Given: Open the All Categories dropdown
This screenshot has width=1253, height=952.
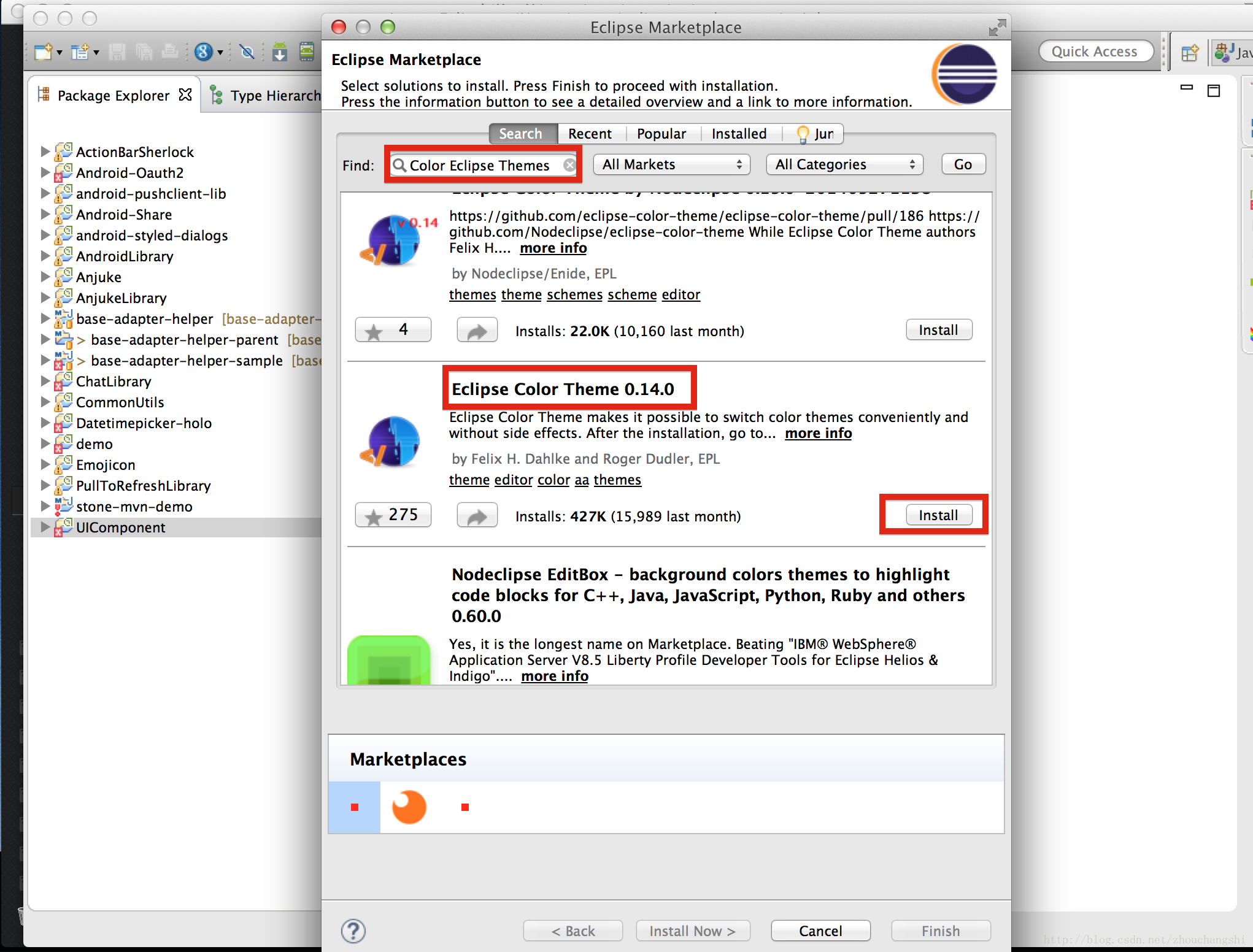Looking at the screenshot, I should click(x=844, y=164).
